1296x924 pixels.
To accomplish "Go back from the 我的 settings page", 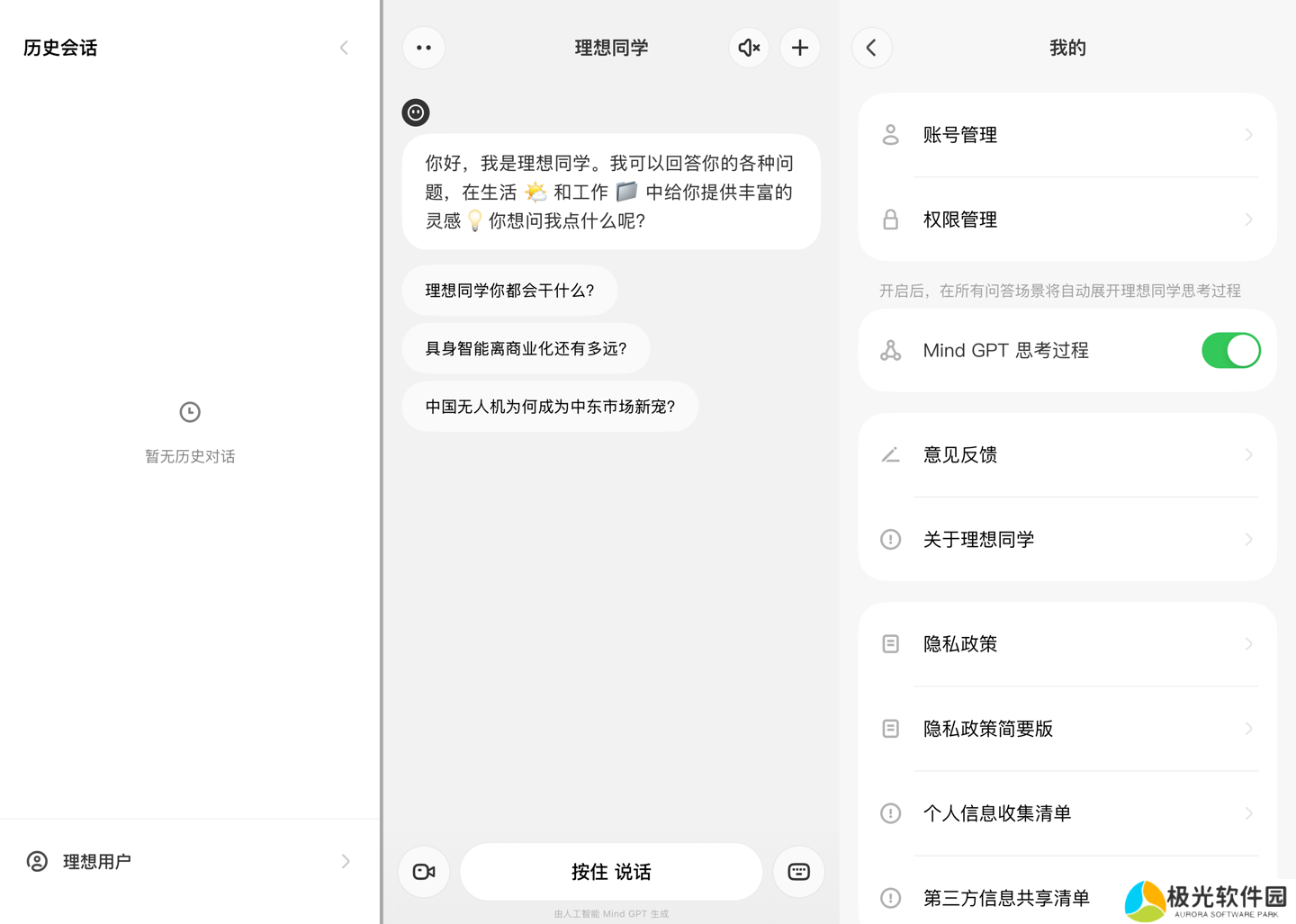I will (871, 48).
